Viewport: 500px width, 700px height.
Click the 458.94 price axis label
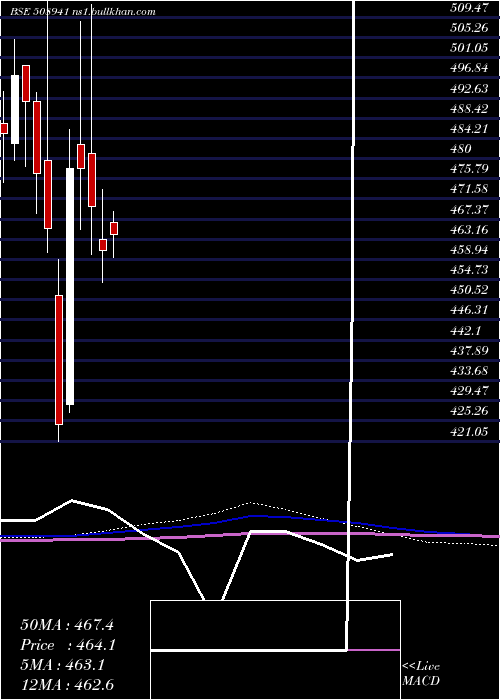pyautogui.click(x=469, y=250)
